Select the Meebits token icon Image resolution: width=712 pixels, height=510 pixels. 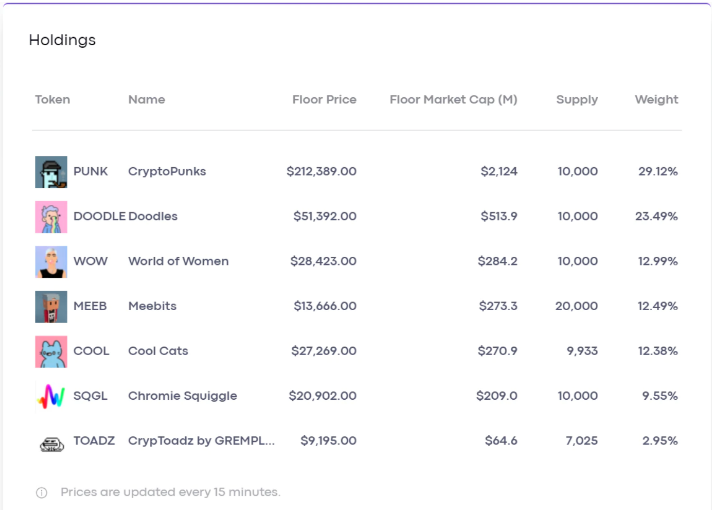51,307
